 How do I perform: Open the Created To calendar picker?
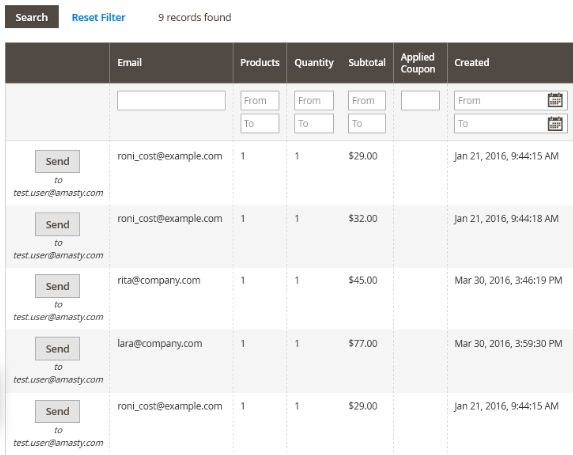click(x=555, y=123)
